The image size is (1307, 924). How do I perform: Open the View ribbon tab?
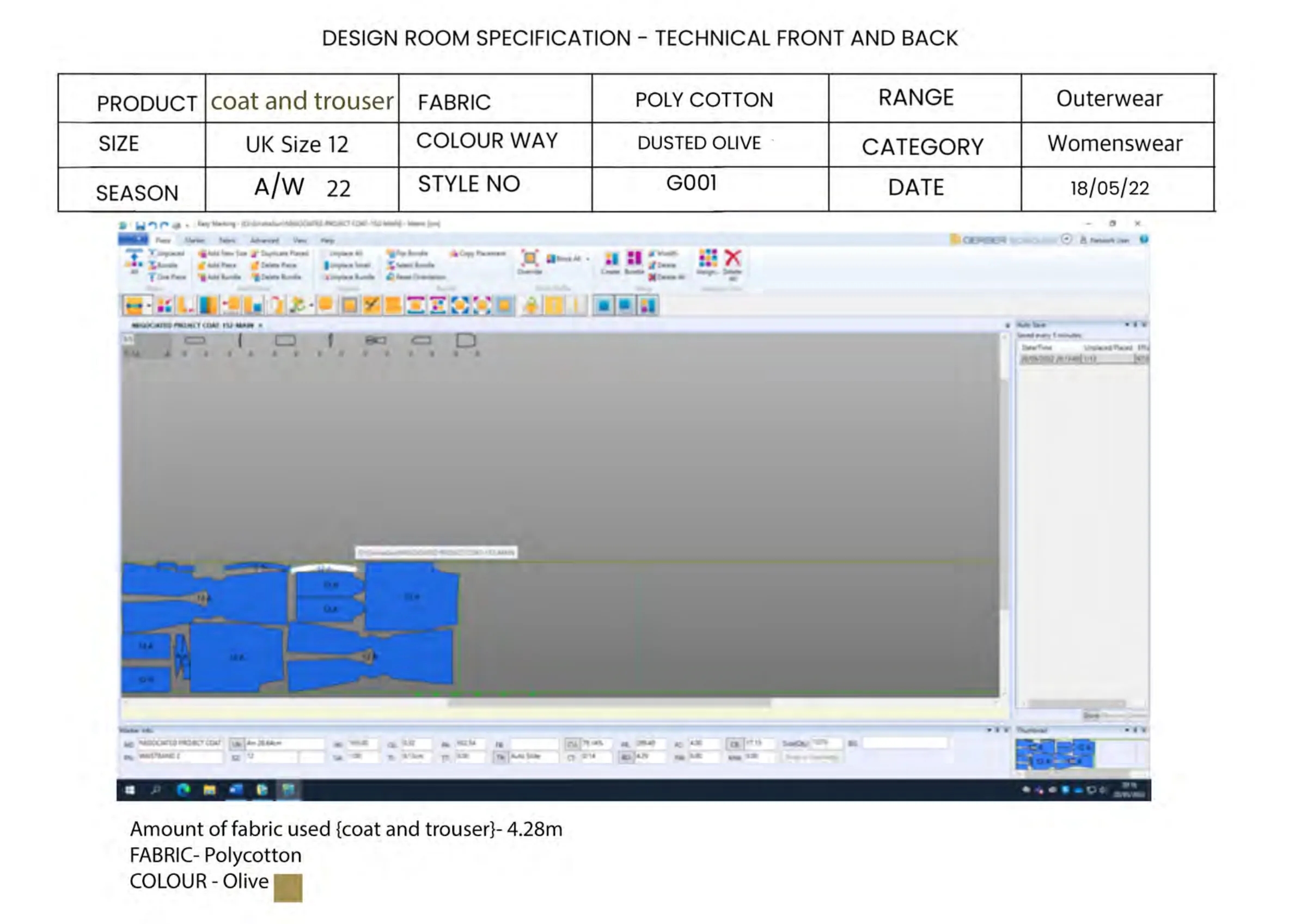click(300, 241)
